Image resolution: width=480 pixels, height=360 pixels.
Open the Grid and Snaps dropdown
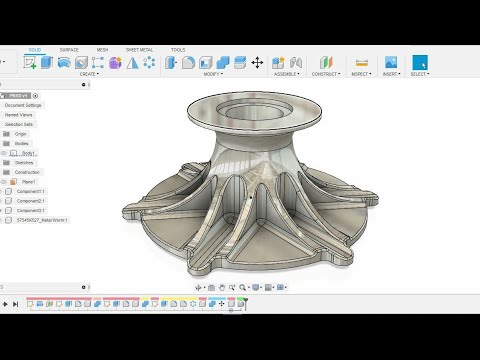tap(269, 287)
